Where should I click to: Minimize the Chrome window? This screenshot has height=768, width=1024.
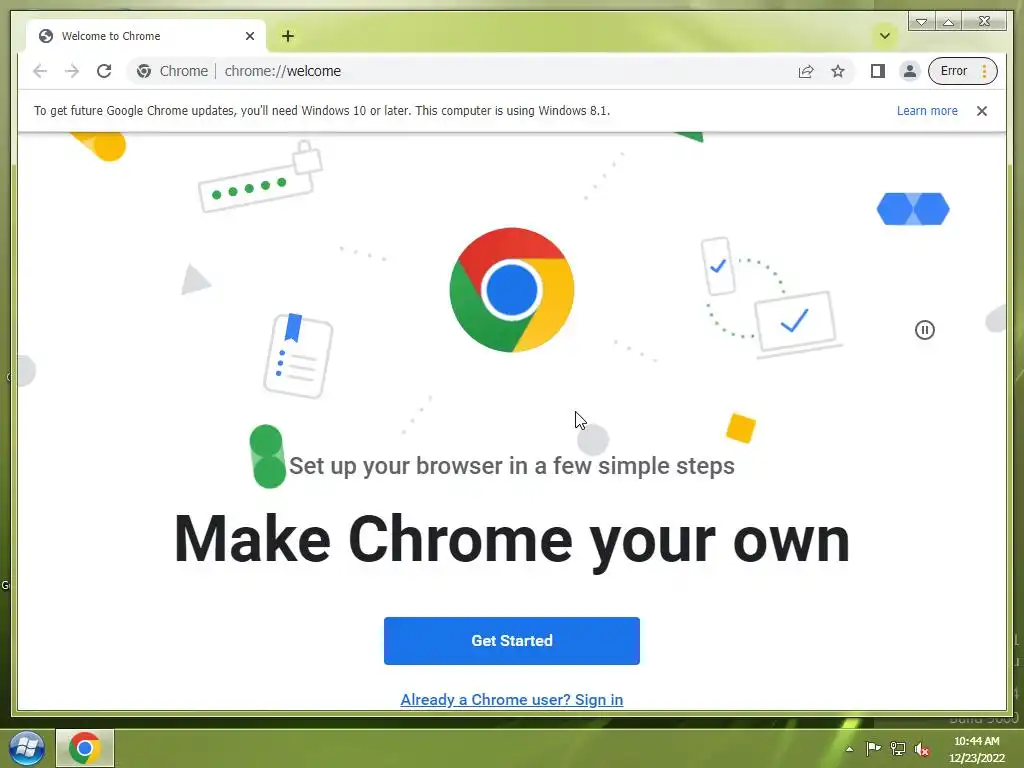click(921, 22)
